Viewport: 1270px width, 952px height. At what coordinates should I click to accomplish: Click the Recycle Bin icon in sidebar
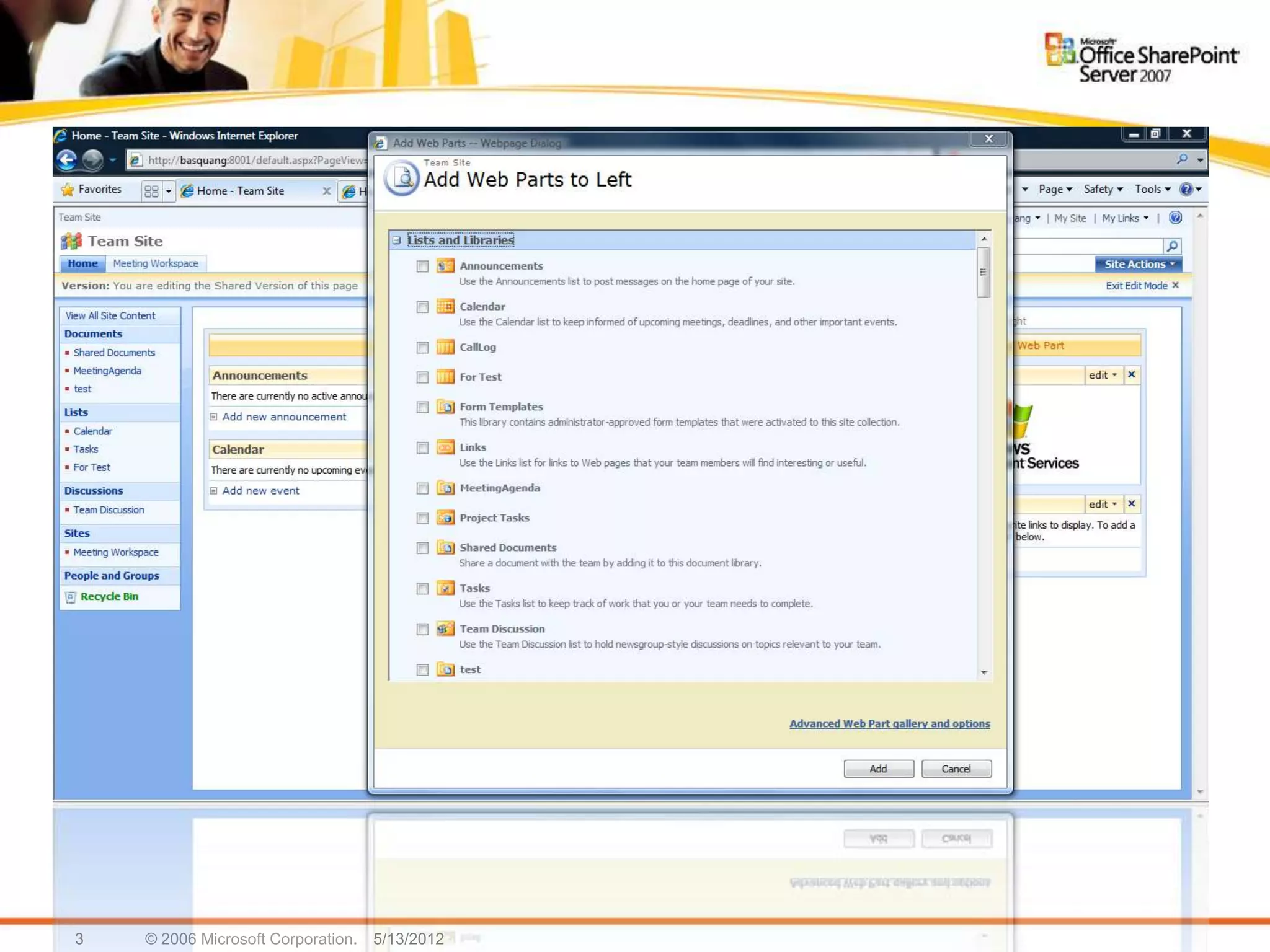[x=71, y=597]
